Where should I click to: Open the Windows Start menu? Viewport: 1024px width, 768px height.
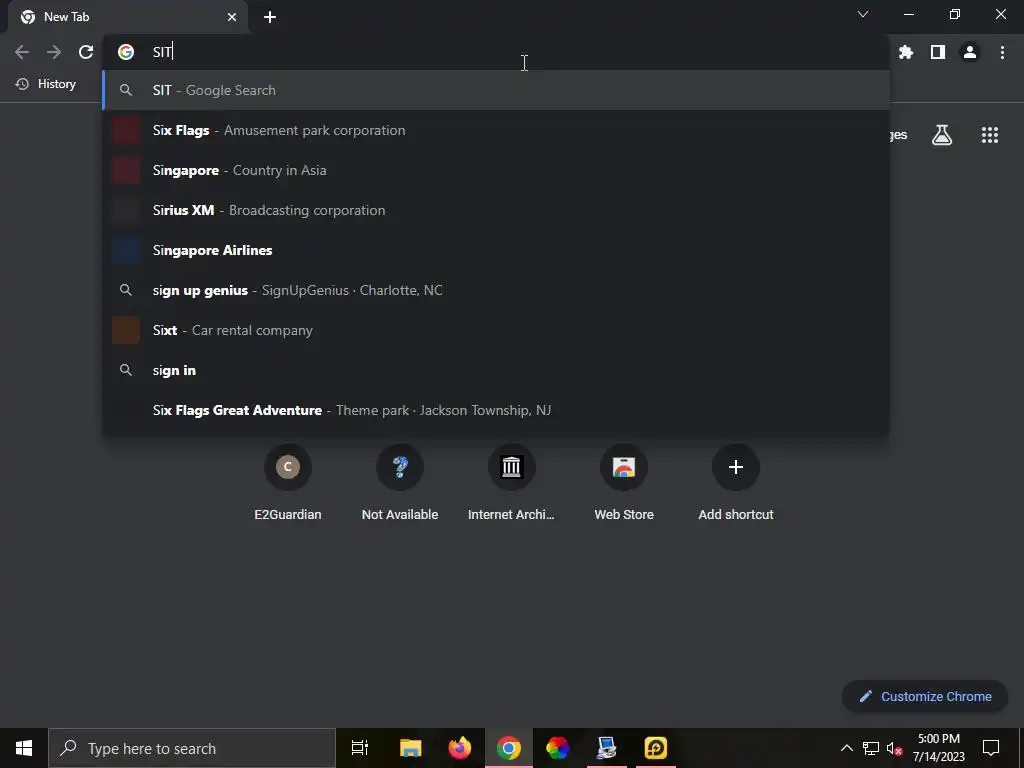pos(24,748)
